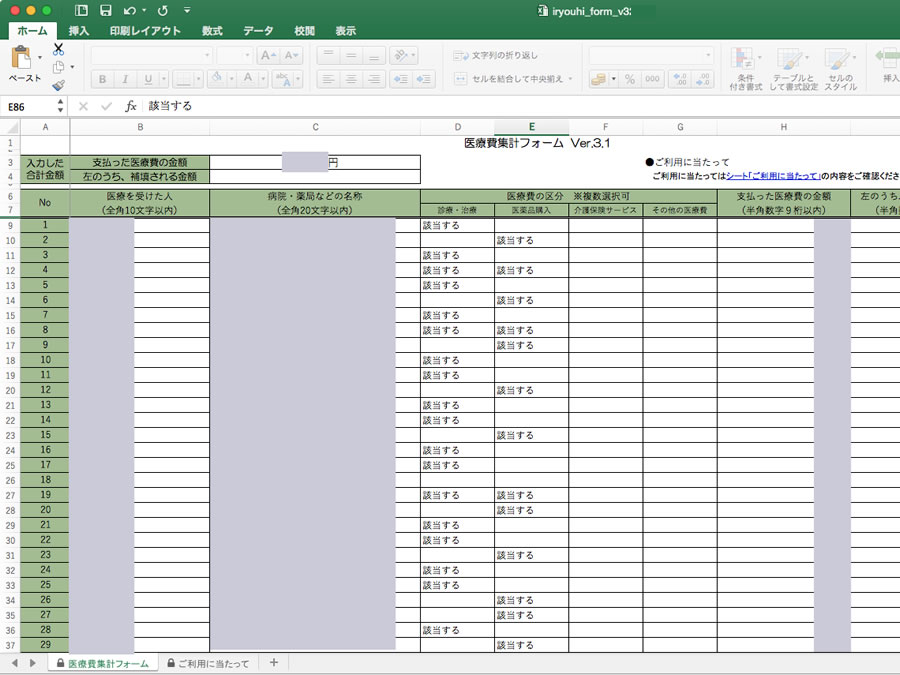Click the increase decimal places icon
Viewport: 900px width, 675px height.
tap(680, 79)
